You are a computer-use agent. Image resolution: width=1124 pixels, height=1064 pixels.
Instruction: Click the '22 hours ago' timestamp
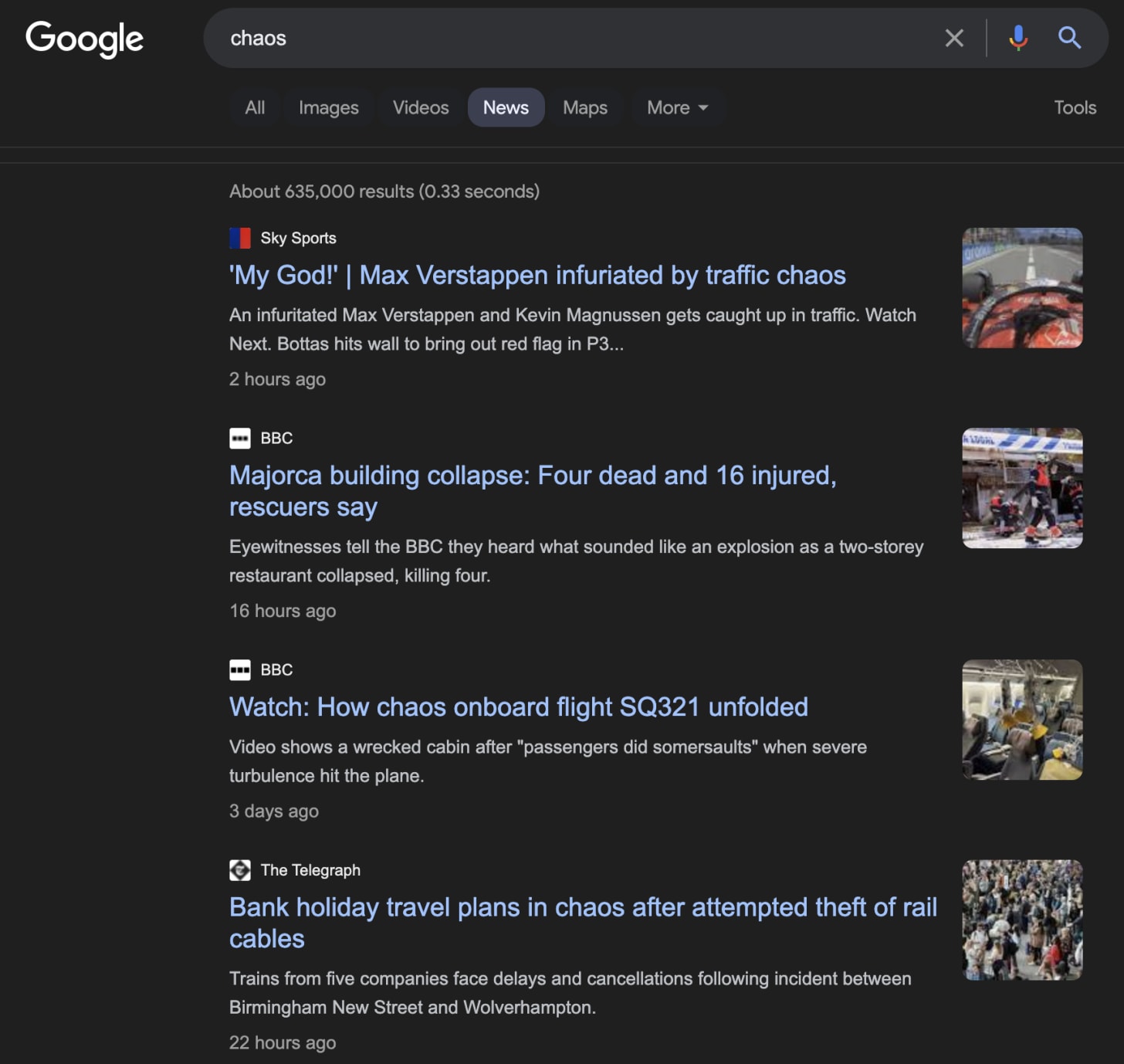tap(283, 1042)
